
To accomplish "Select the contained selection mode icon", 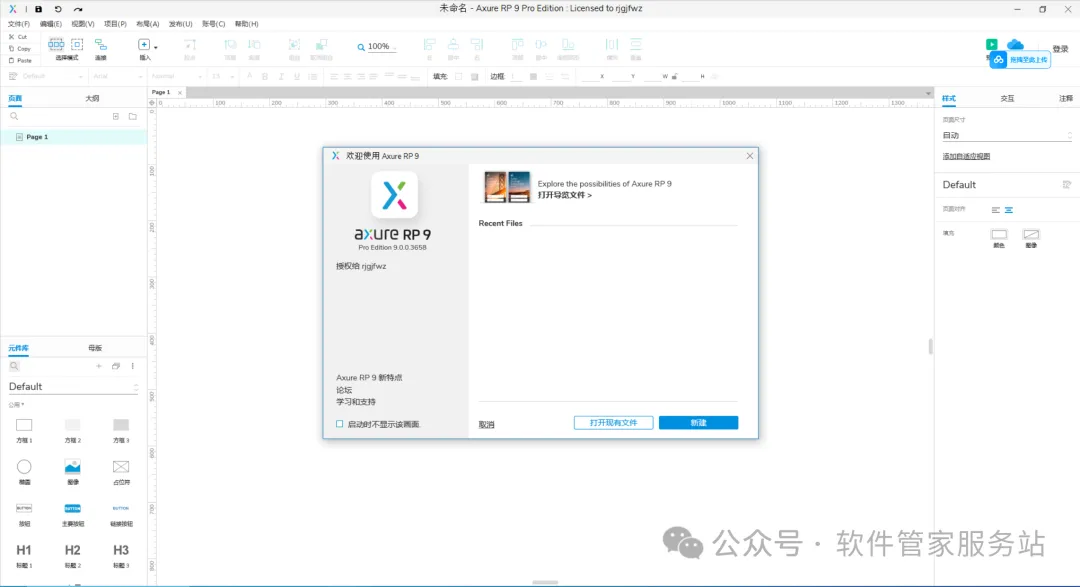I will point(77,44).
